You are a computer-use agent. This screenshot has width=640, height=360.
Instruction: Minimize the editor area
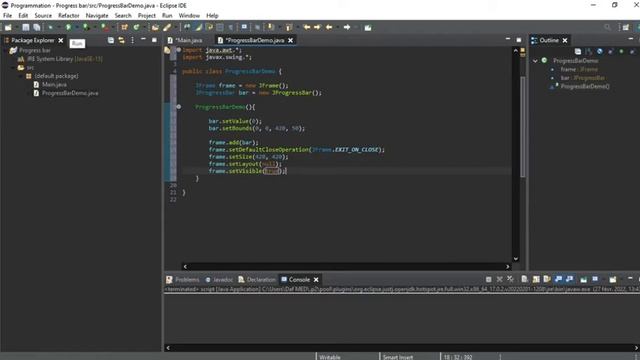pyautogui.click(x=508, y=39)
